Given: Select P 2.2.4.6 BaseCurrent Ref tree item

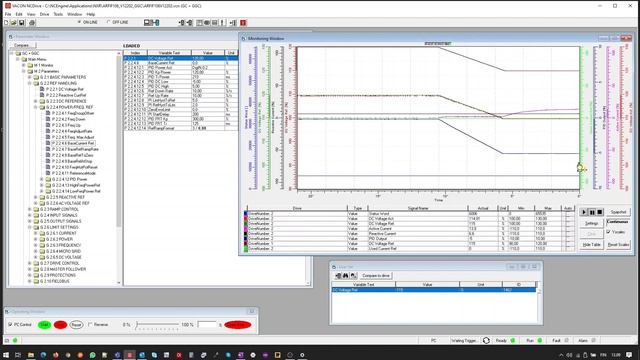Looking at the screenshot, I should pyautogui.click(x=73, y=143).
